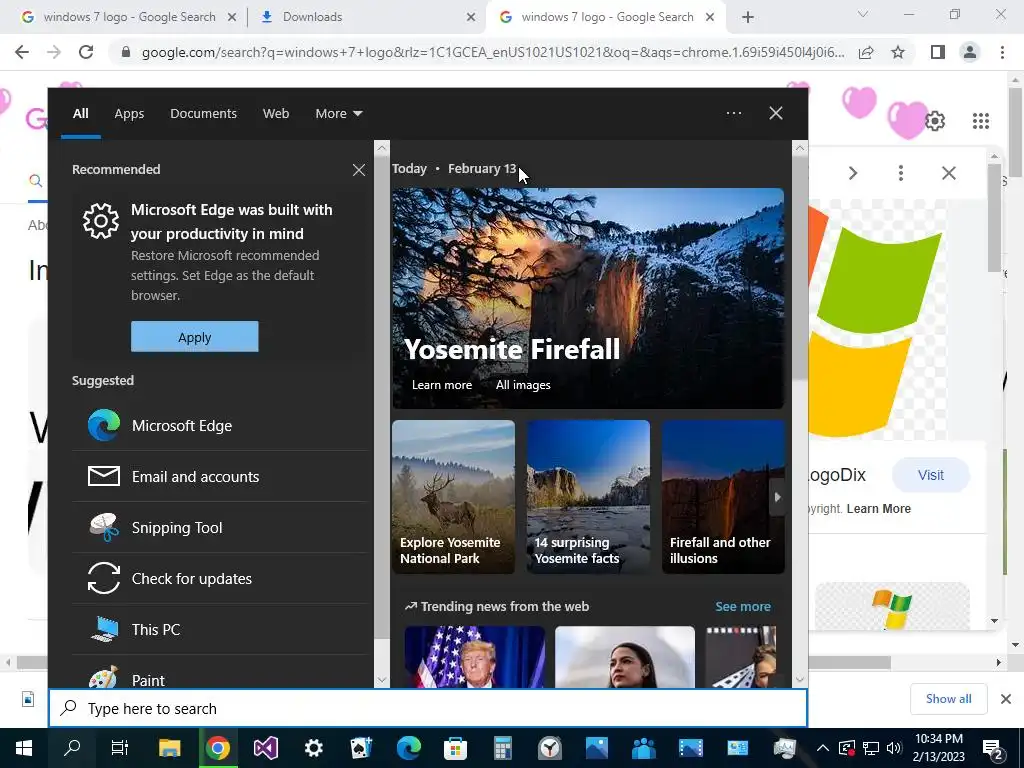
Task: Click Apply to set Edge default
Action: [x=195, y=337]
